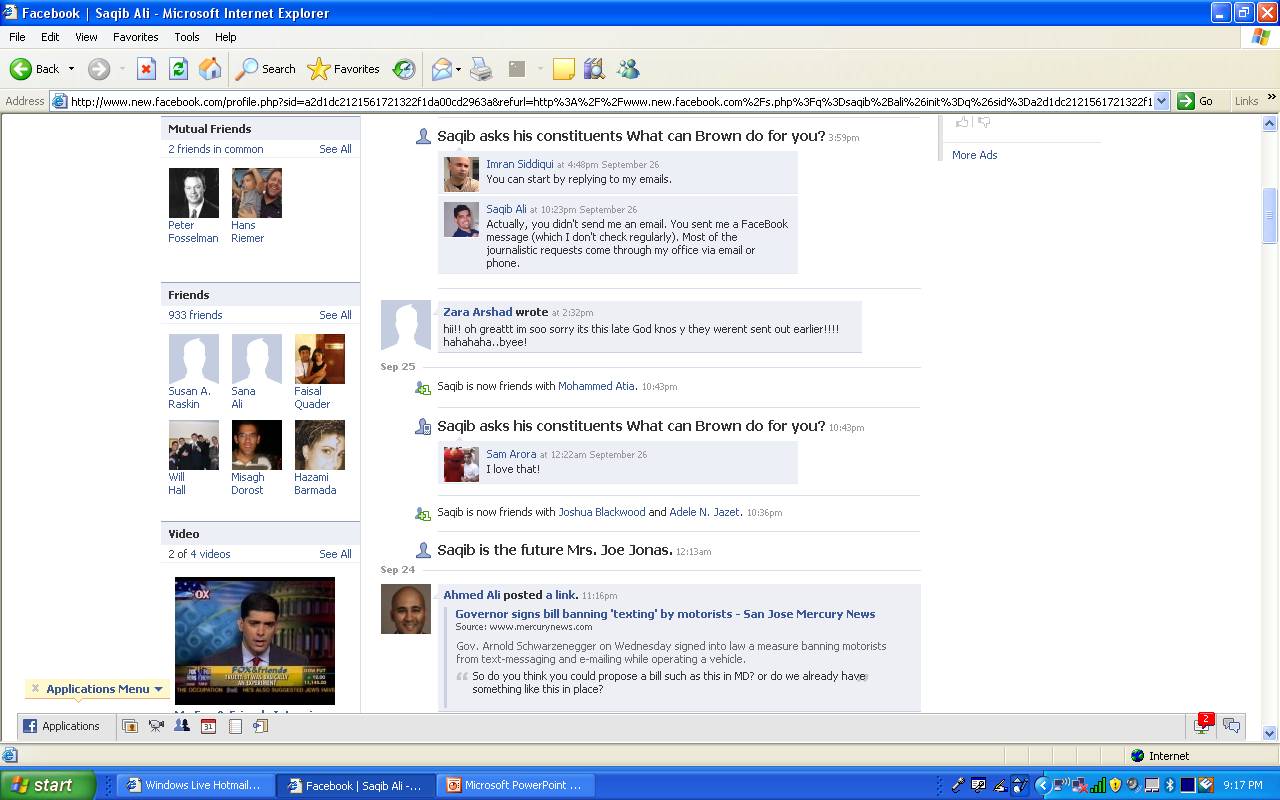Open the More Ads link
1280x800 pixels.
[974, 155]
